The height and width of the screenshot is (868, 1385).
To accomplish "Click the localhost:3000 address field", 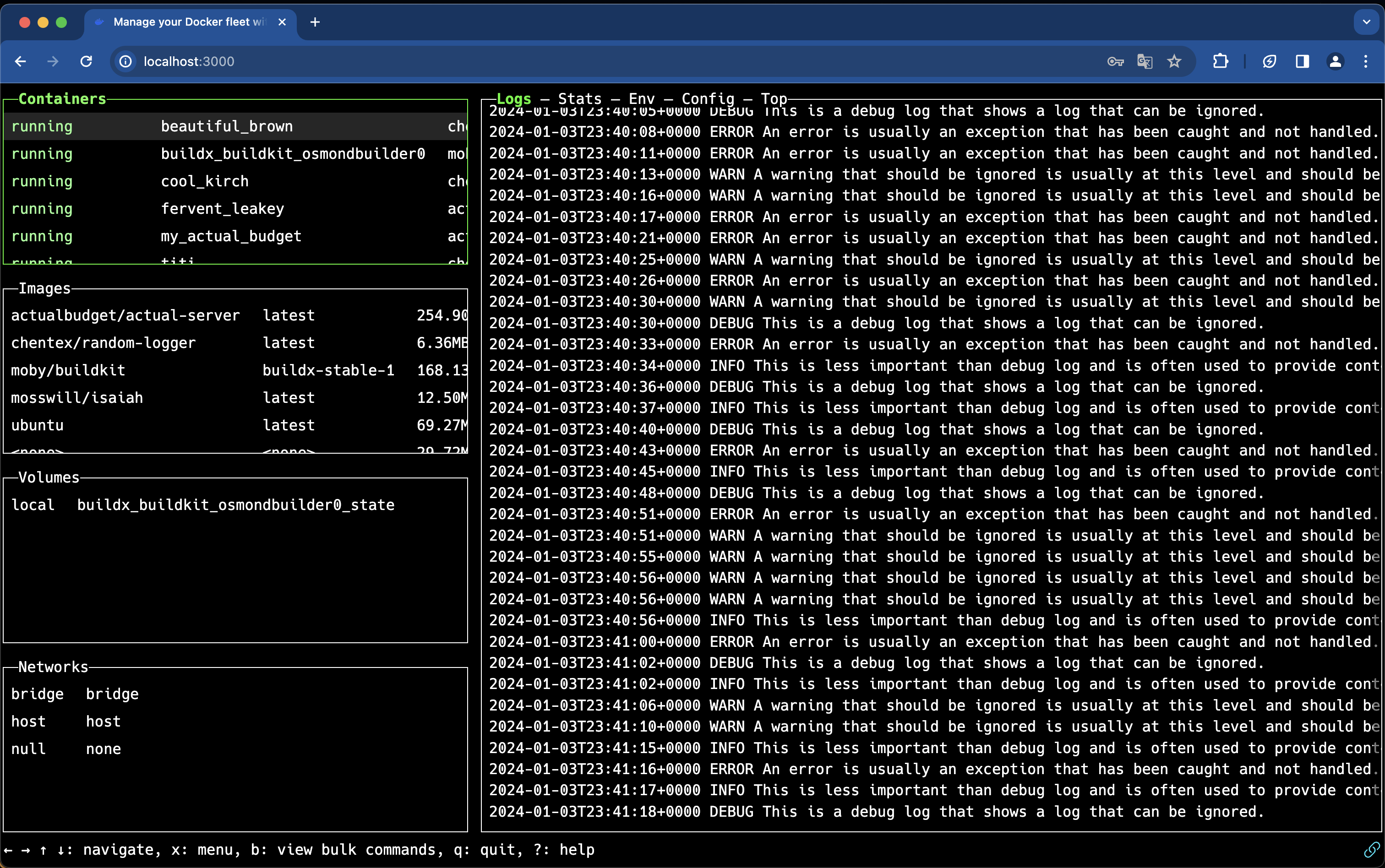I will click(x=189, y=61).
